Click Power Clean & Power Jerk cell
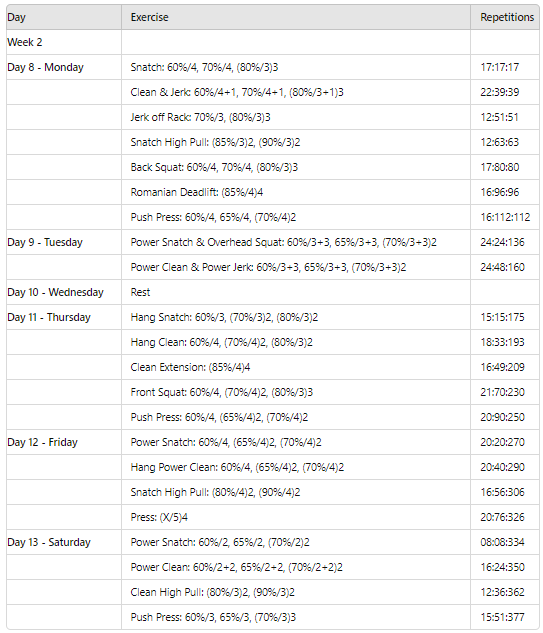 point(296,267)
